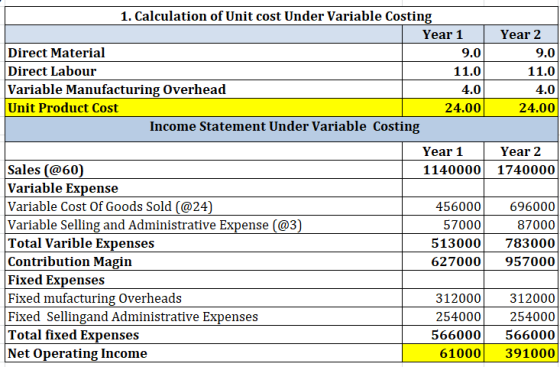Click 'Total Varible Expenses' label cell

[x=204, y=243]
